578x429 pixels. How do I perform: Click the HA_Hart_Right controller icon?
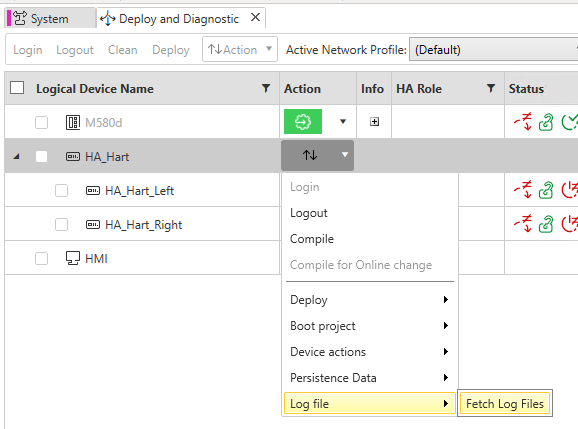coord(93,224)
